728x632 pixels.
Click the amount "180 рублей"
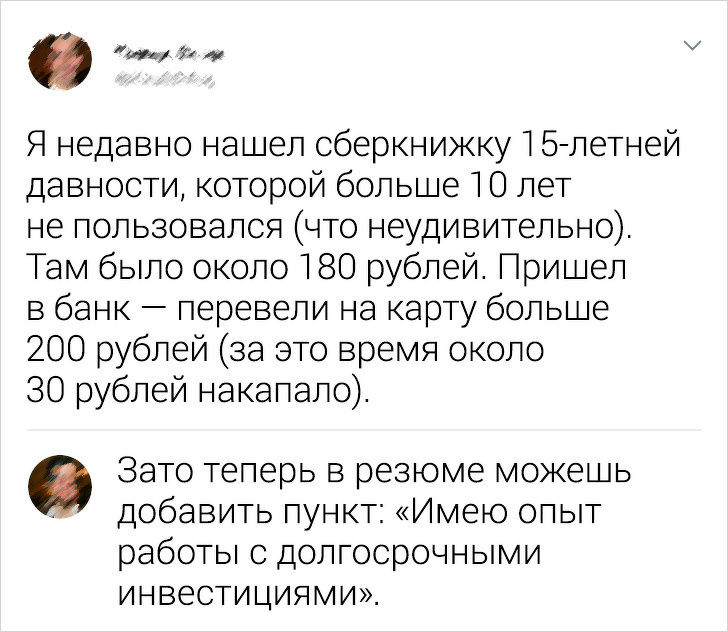click(349, 267)
